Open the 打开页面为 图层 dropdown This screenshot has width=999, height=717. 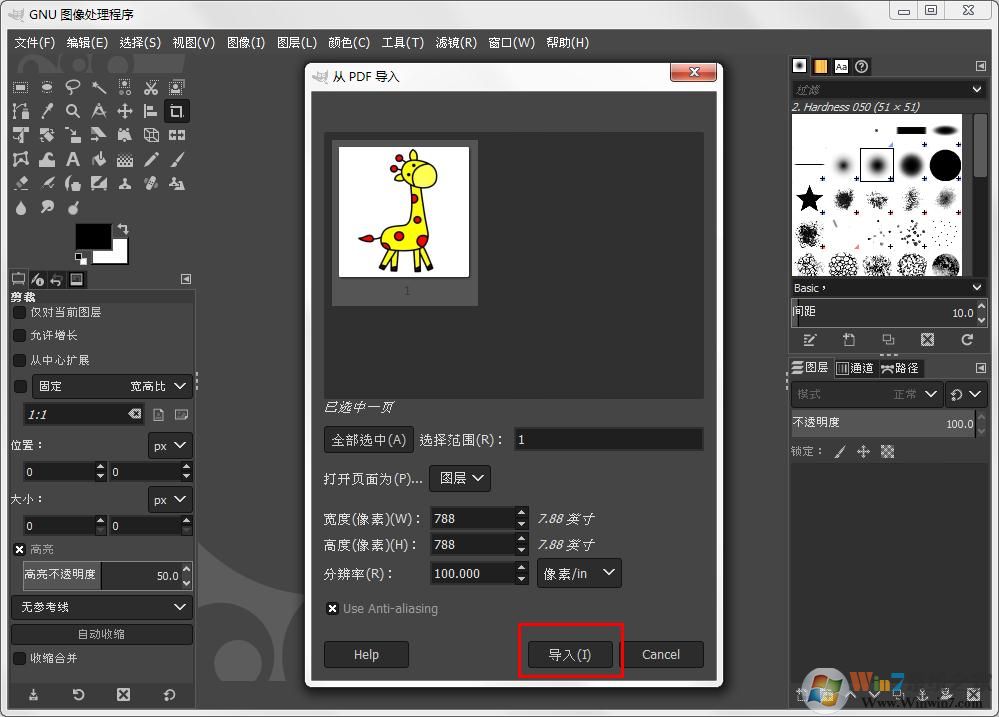click(459, 478)
